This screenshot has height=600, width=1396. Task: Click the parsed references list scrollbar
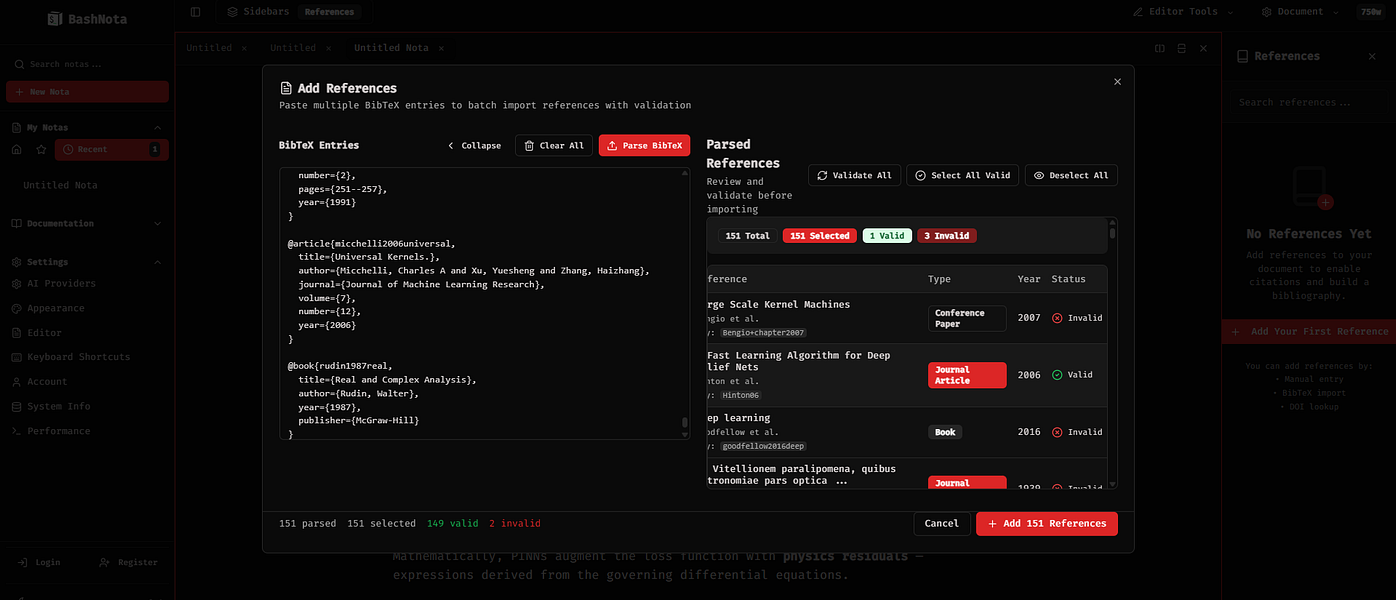[1112, 234]
